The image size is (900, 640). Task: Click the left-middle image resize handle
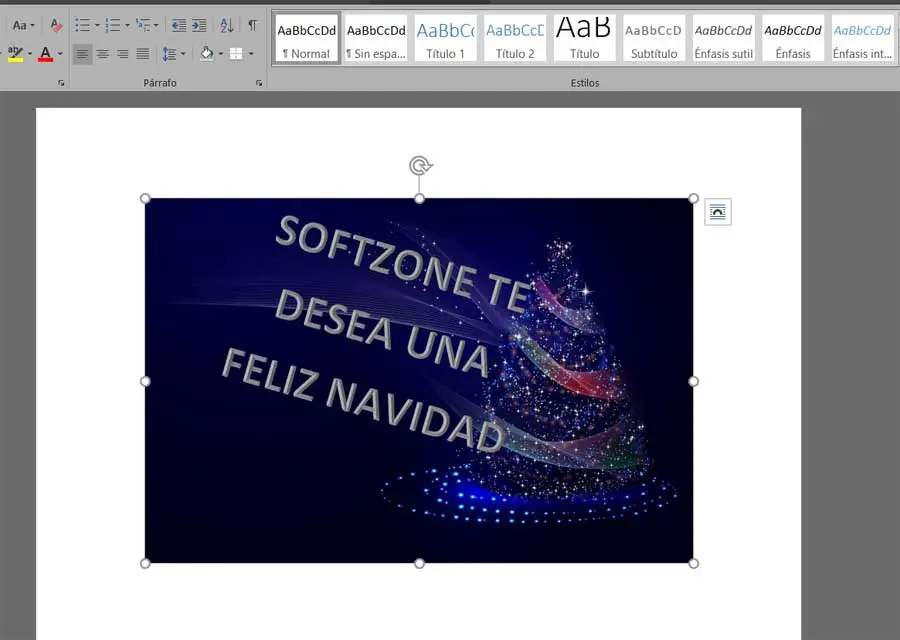pyautogui.click(x=145, y=381)
